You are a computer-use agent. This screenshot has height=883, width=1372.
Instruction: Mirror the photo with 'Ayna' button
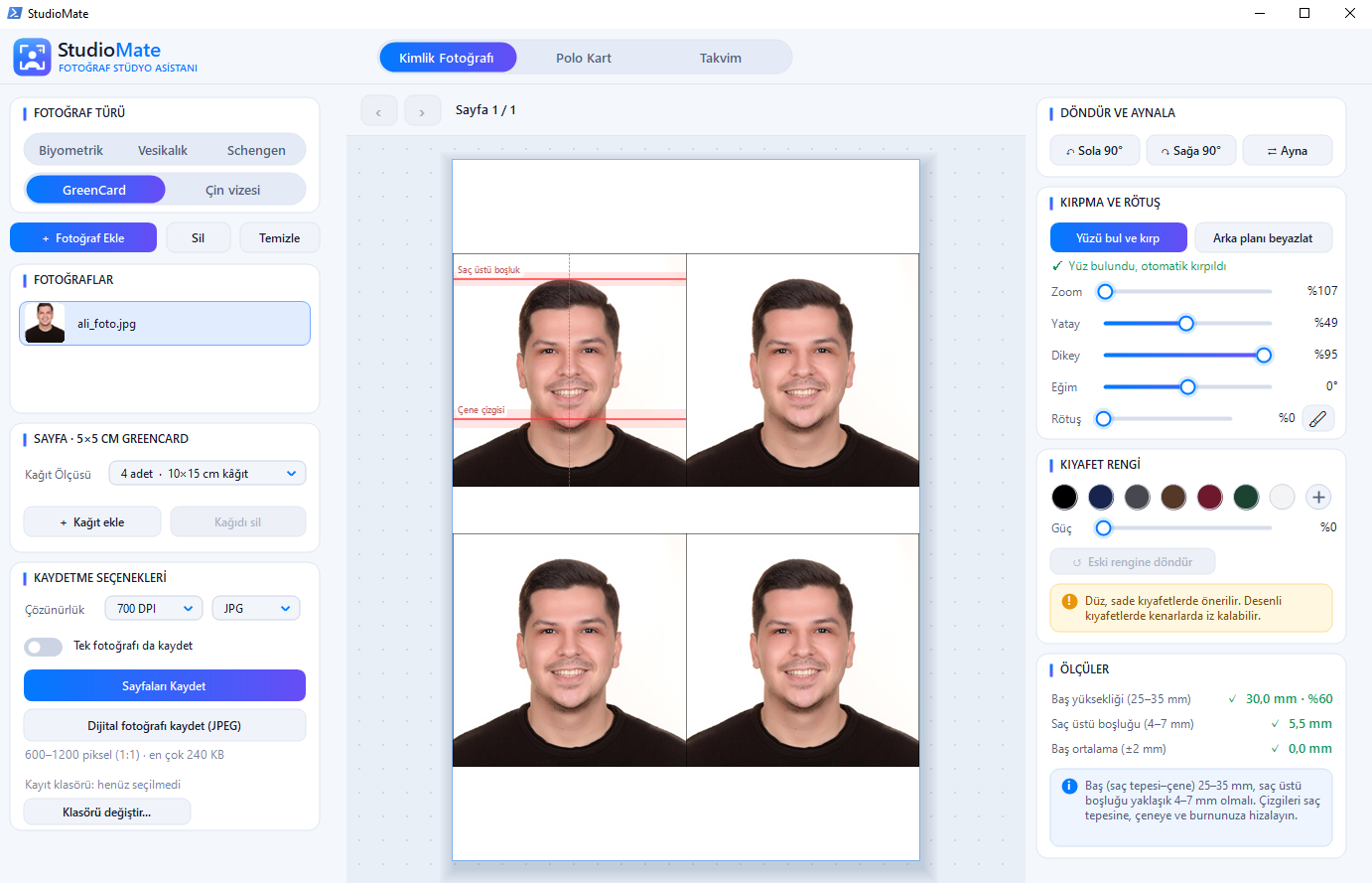coord(1288,151)
